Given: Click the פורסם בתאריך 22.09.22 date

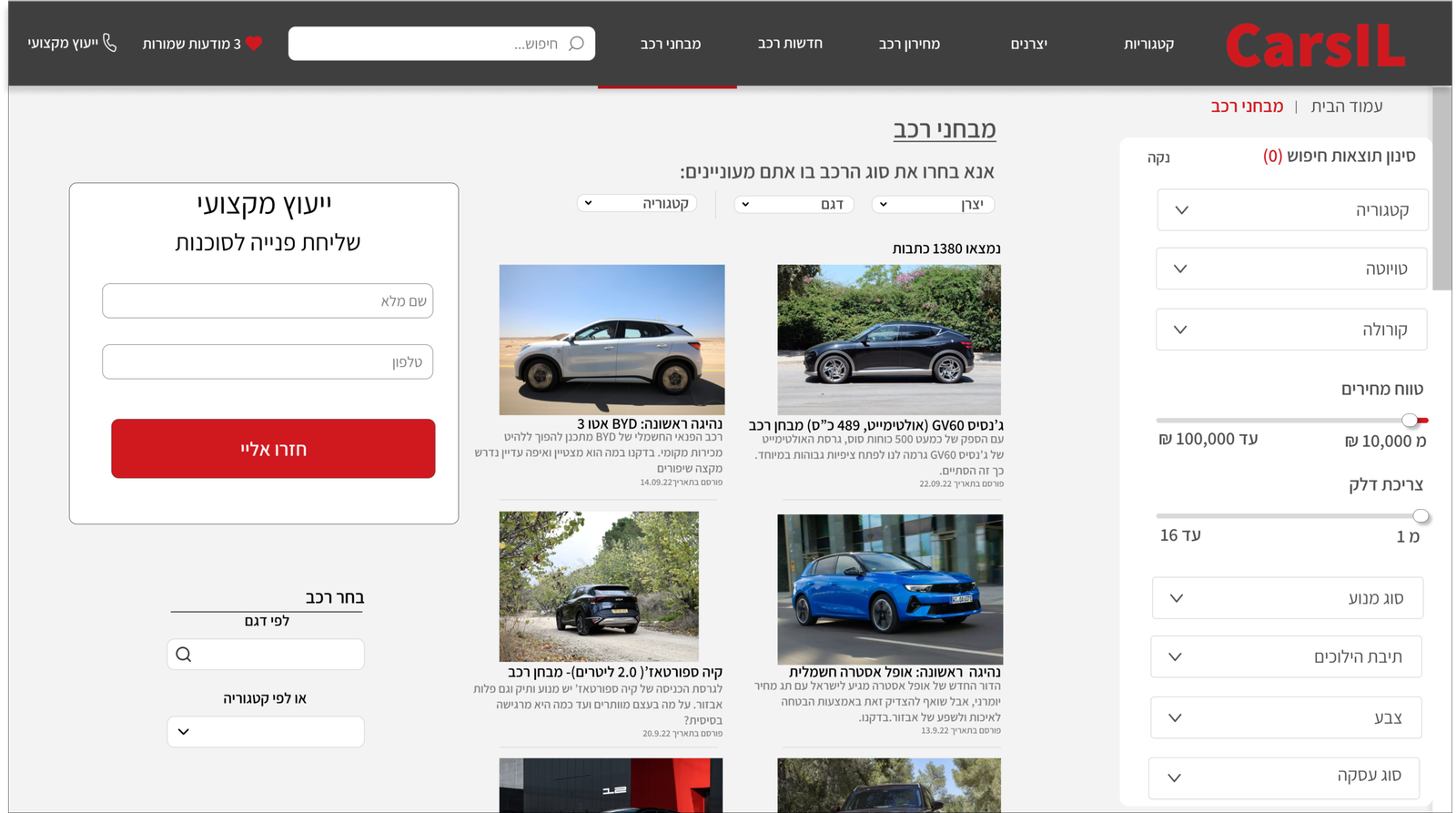Looking at the screenshot, I should [x=961, y=484].
